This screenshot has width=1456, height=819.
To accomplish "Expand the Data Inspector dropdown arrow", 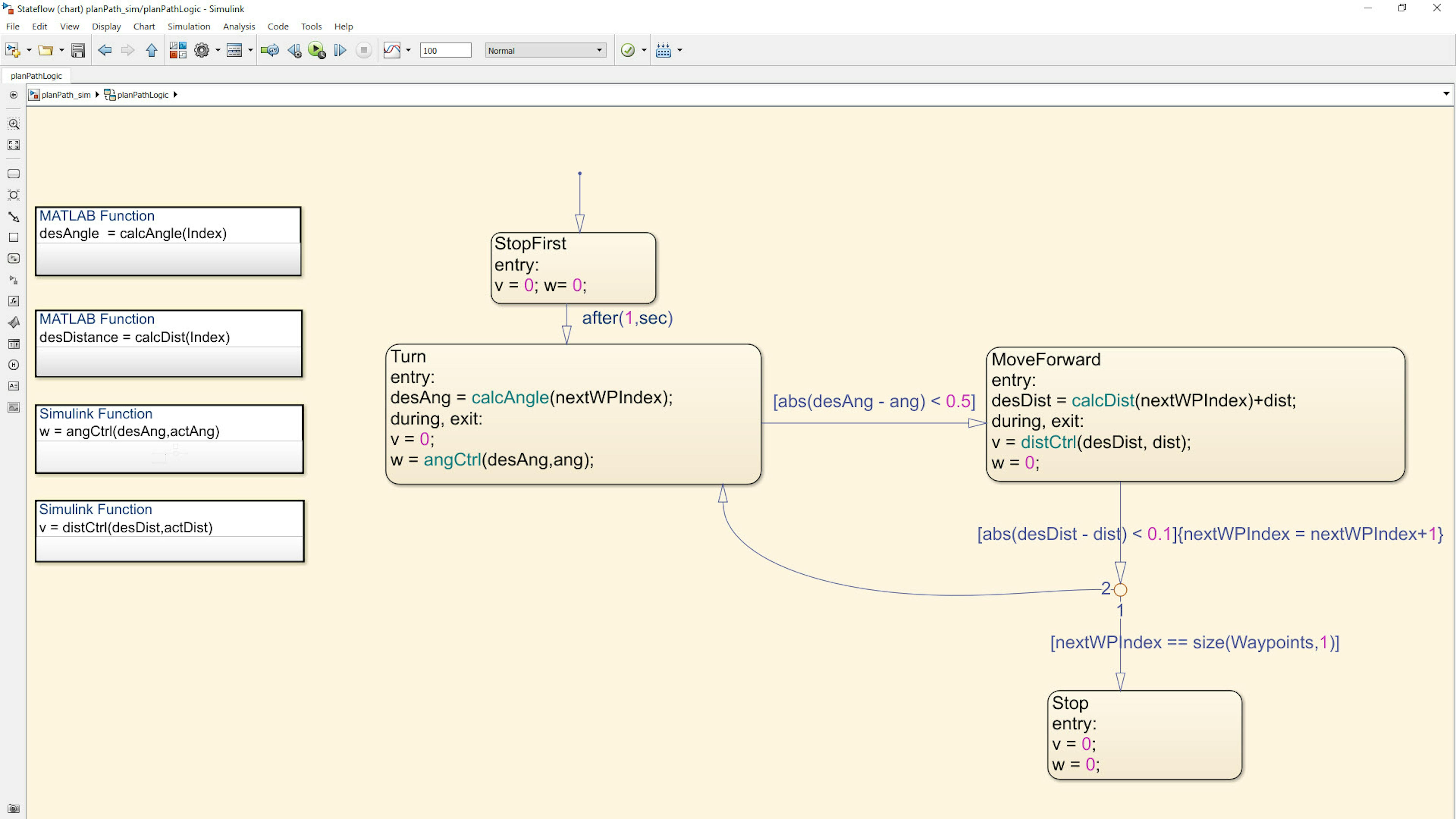I will coord(408,50).
